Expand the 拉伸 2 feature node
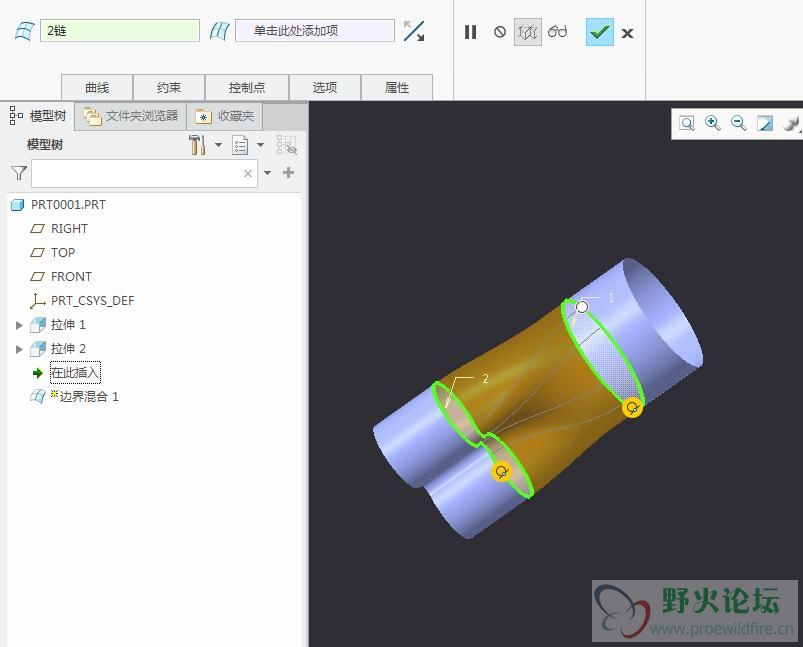Image resolution: width=803 pixels, height=647 pixels. pyautogui.click(x=19, y=349)
